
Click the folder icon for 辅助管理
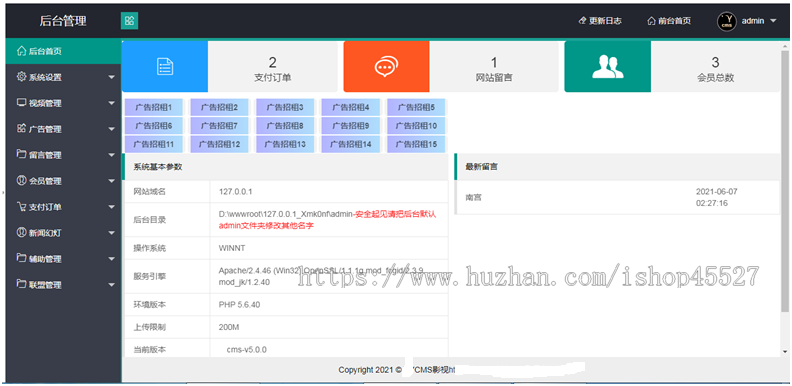[x=21, y=258]
